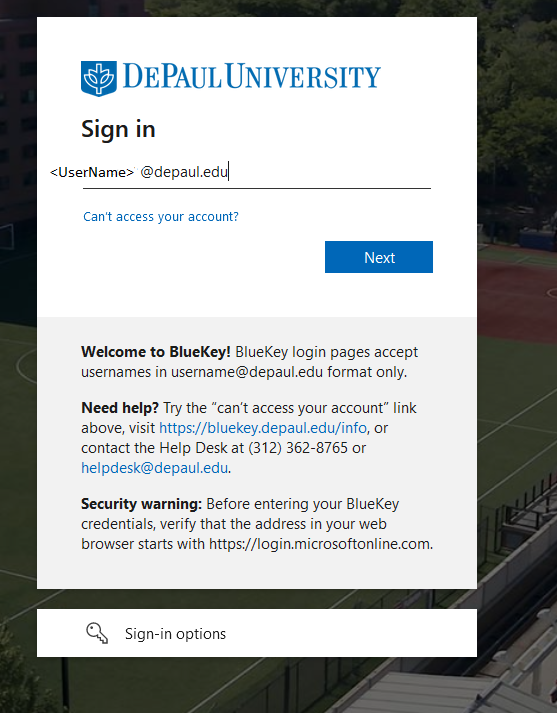Click the <UserName> placeholder text

92,172
